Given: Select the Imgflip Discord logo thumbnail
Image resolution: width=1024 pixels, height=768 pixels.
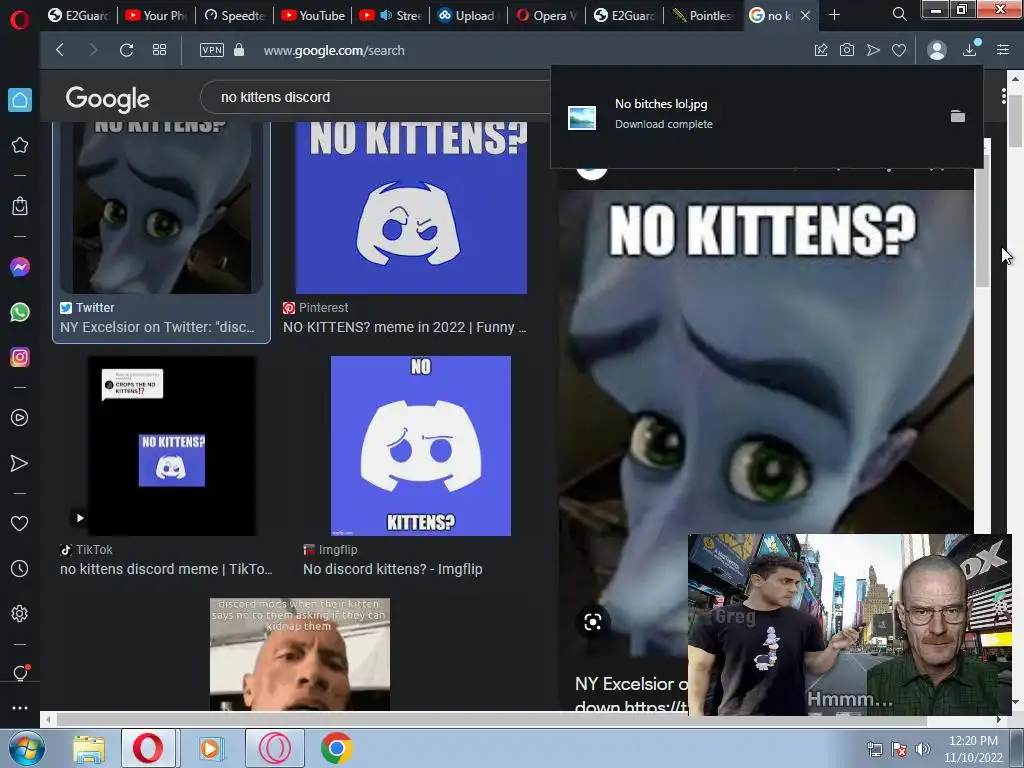Looking at the screenshot, I should pyautogui.click(x=421, y=445).
